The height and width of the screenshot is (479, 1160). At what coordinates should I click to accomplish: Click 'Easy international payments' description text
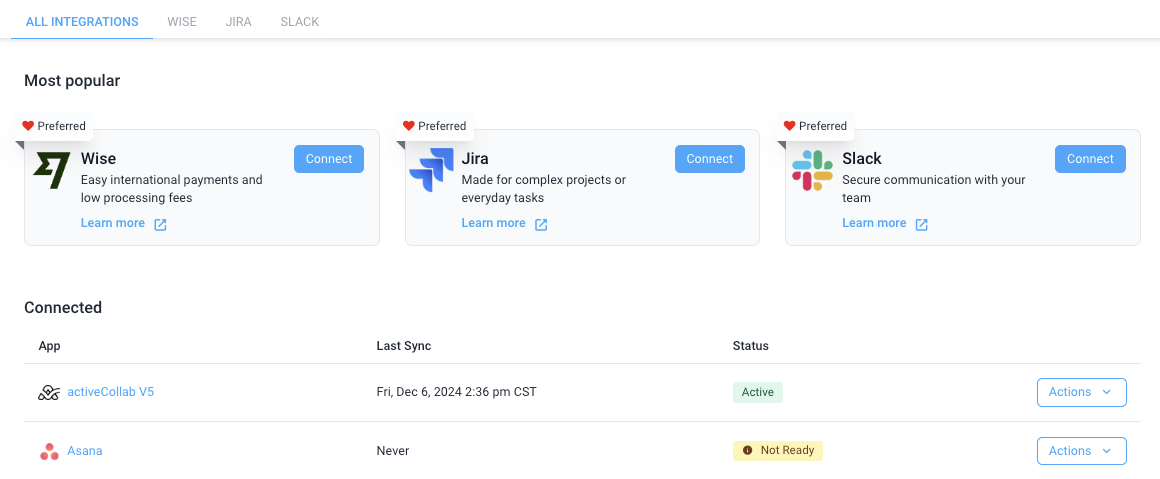pyautogui.click(x=172, y=189)
